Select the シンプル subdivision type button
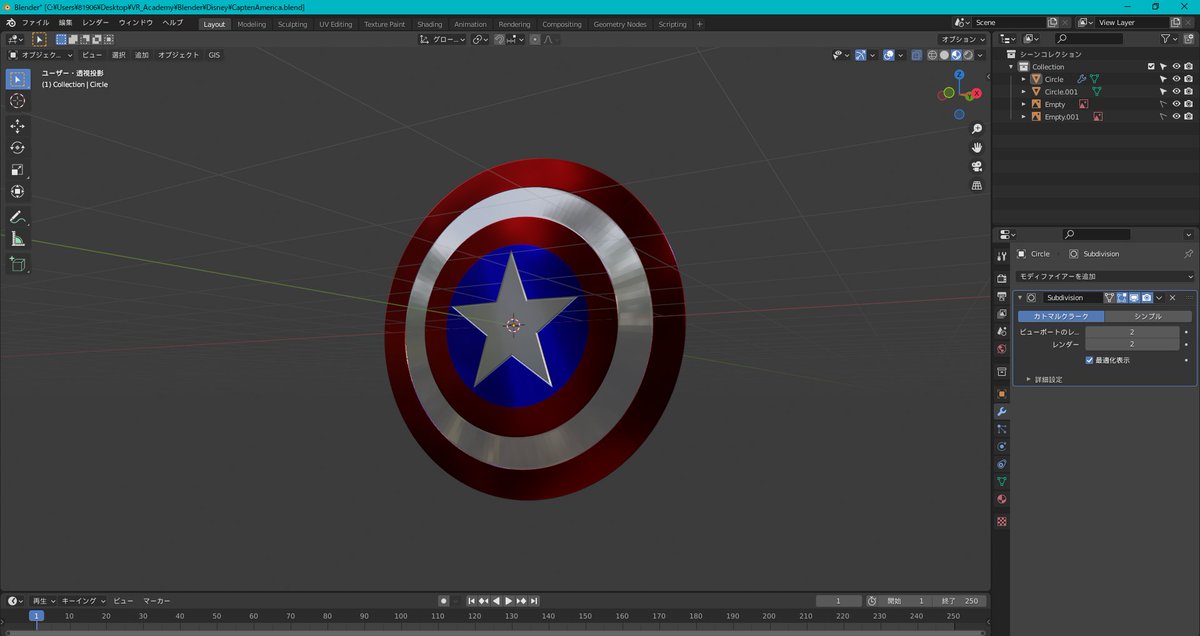The height and width of the screenshot is (636, 1200). (x=1147, y=316)
